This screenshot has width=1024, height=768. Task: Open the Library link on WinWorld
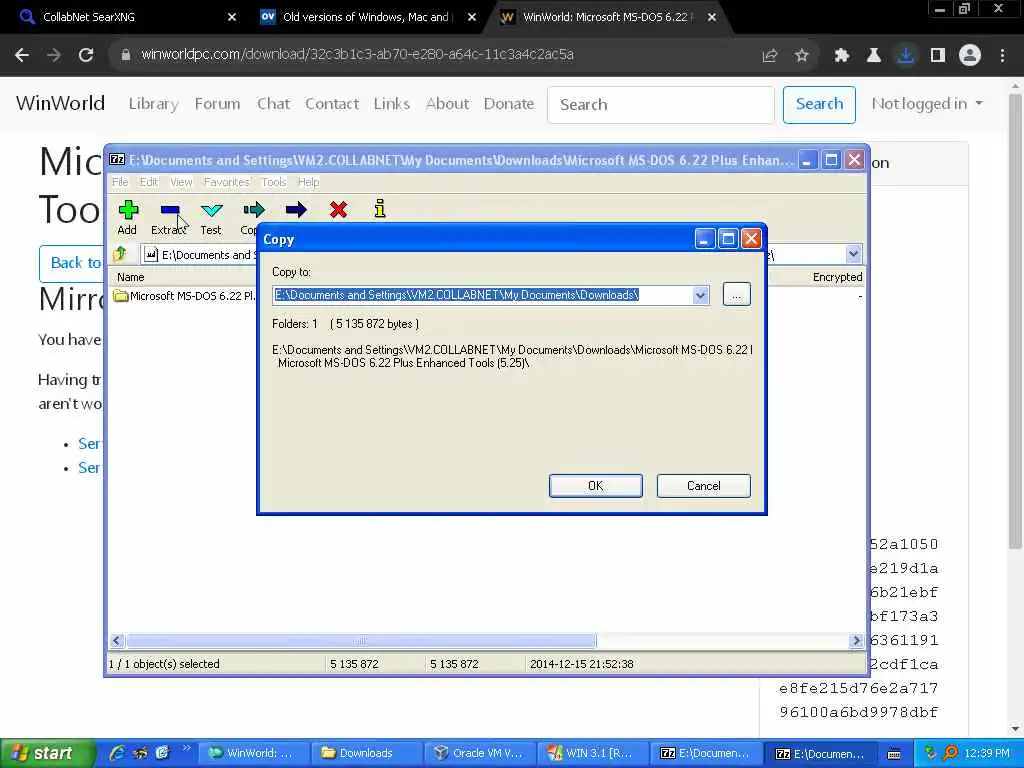[x=153, y=104]
